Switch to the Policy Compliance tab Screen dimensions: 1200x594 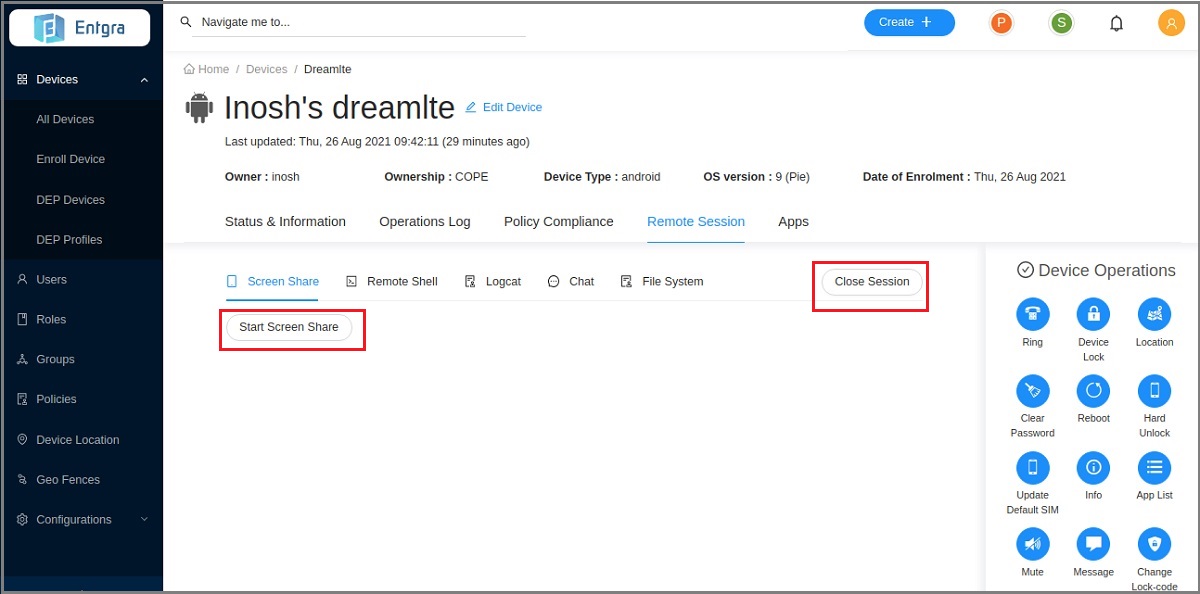click(558, 222)
